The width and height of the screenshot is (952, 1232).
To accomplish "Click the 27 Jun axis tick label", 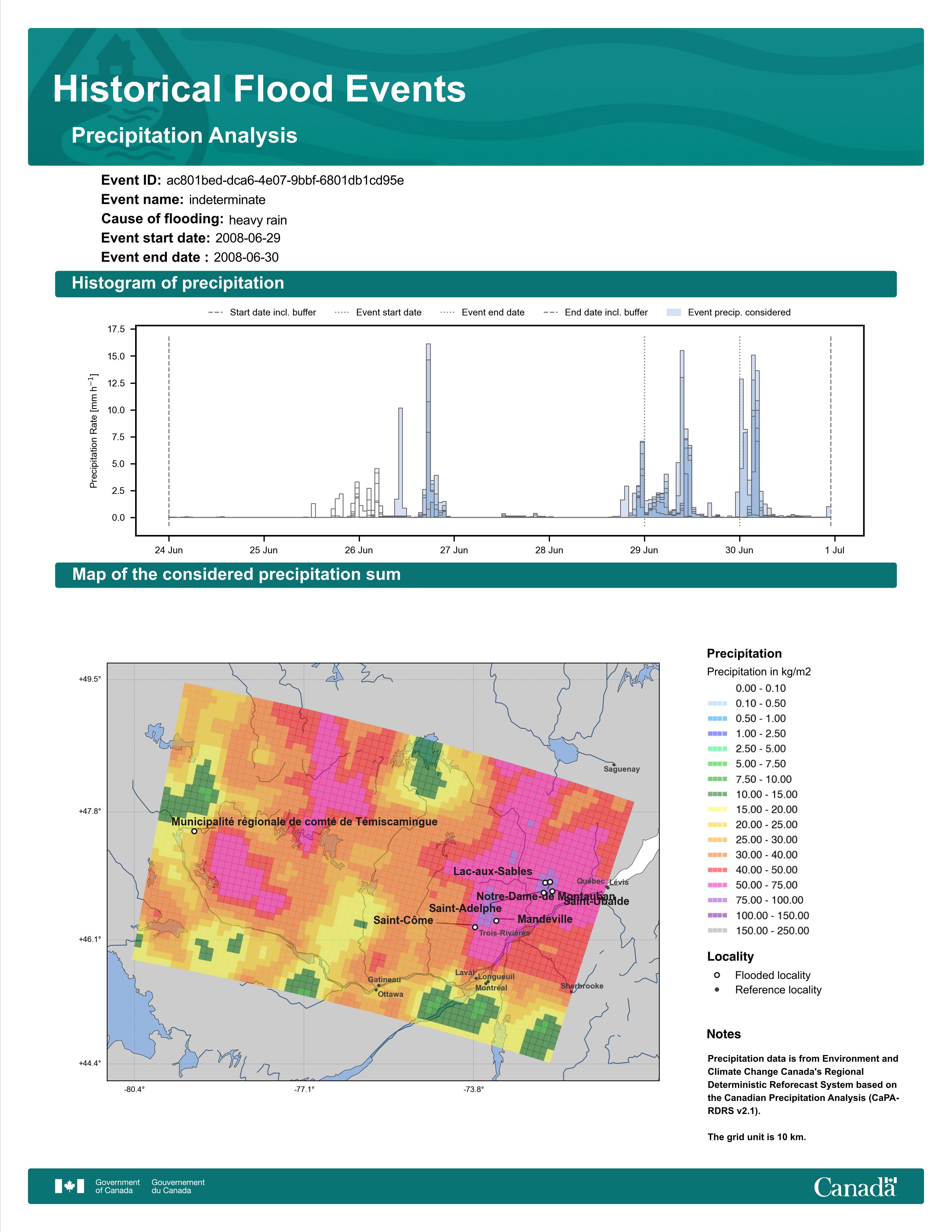I will [x=454, y=551].
